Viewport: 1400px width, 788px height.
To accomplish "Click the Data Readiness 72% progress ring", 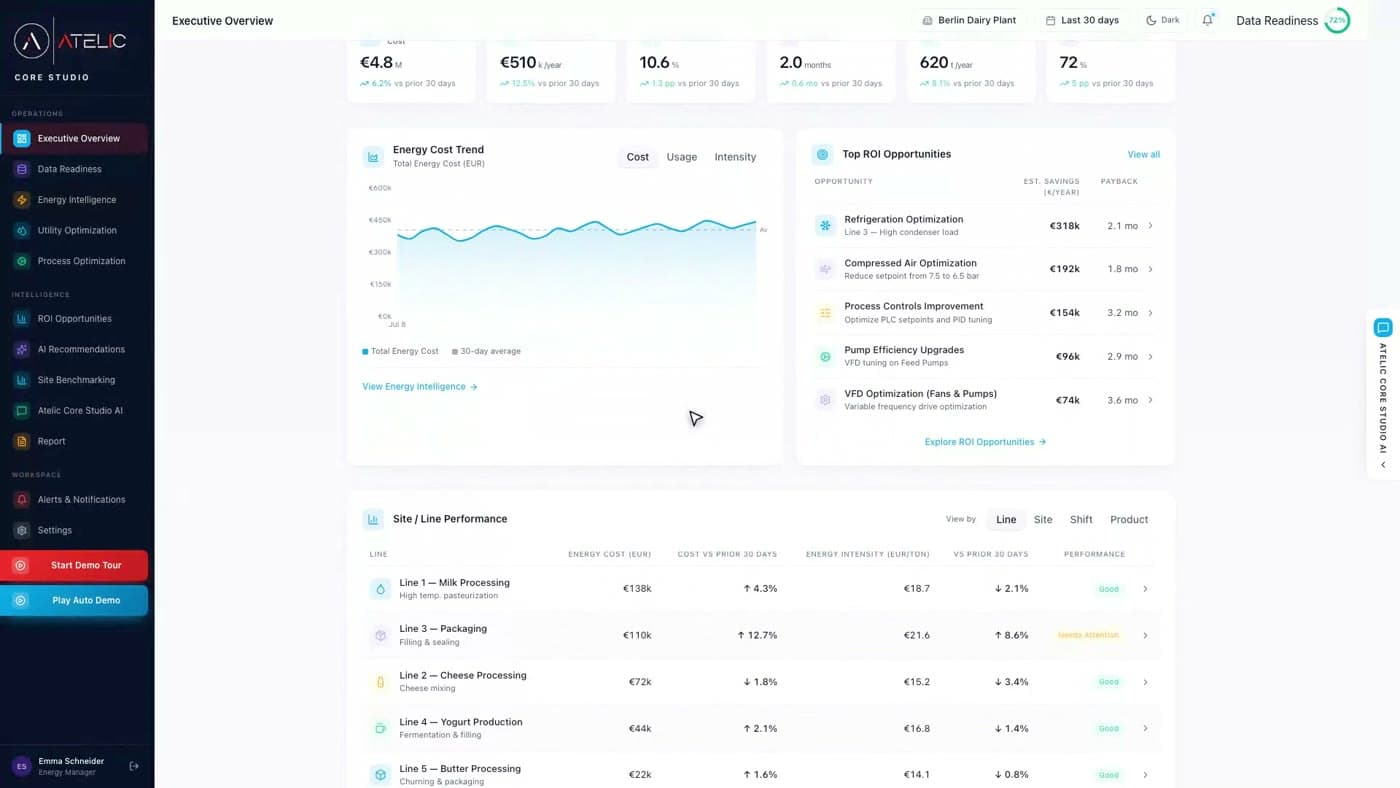I will pos(1337,20).
